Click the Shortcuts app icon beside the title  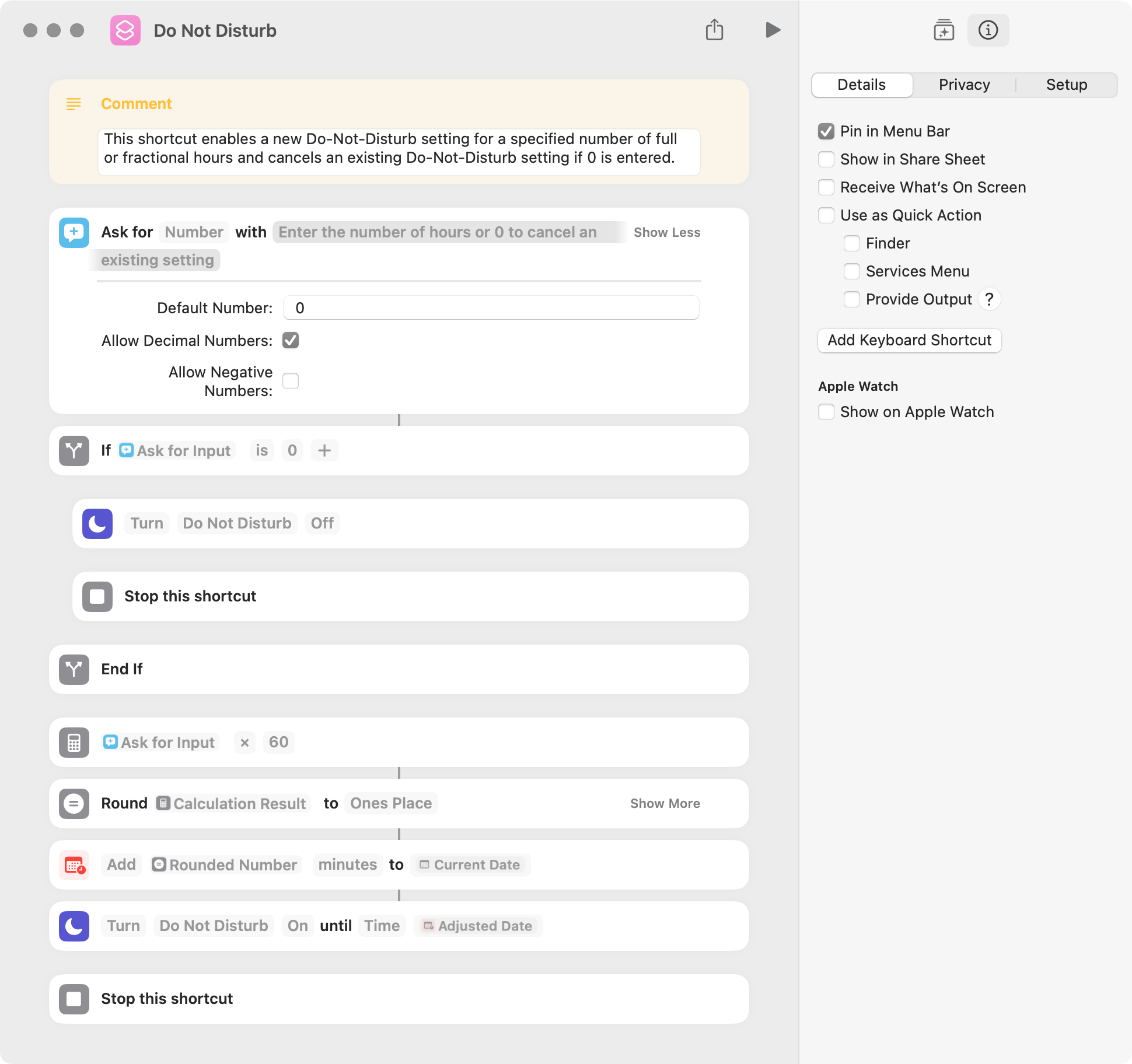[125, 30]
